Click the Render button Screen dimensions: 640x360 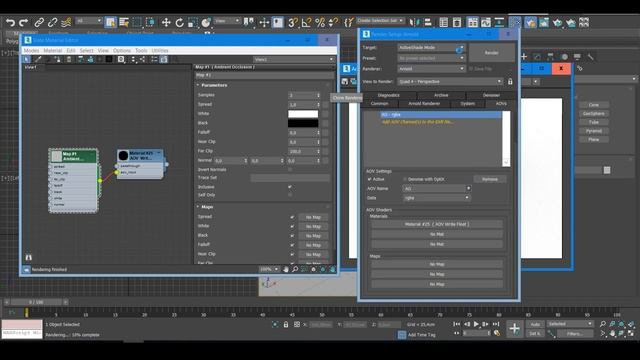(491, 53)
